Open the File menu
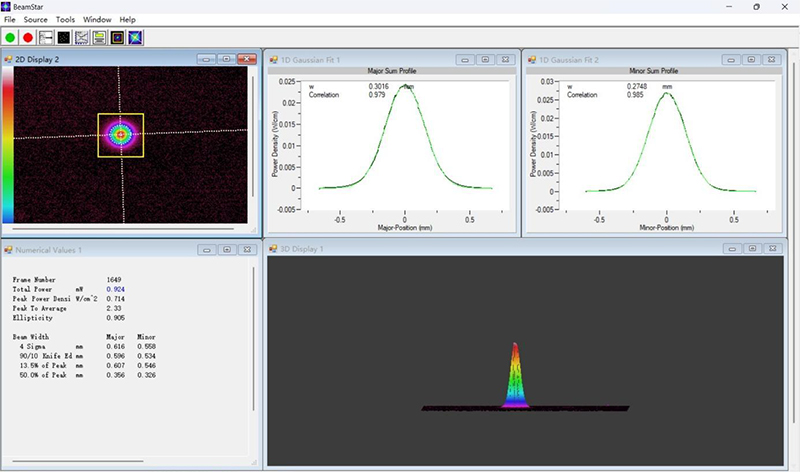 tap(10, 19)
